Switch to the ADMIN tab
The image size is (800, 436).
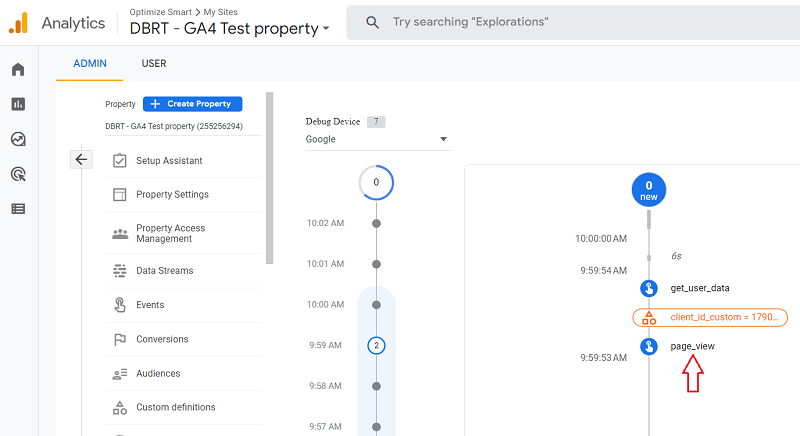(90, 64)
